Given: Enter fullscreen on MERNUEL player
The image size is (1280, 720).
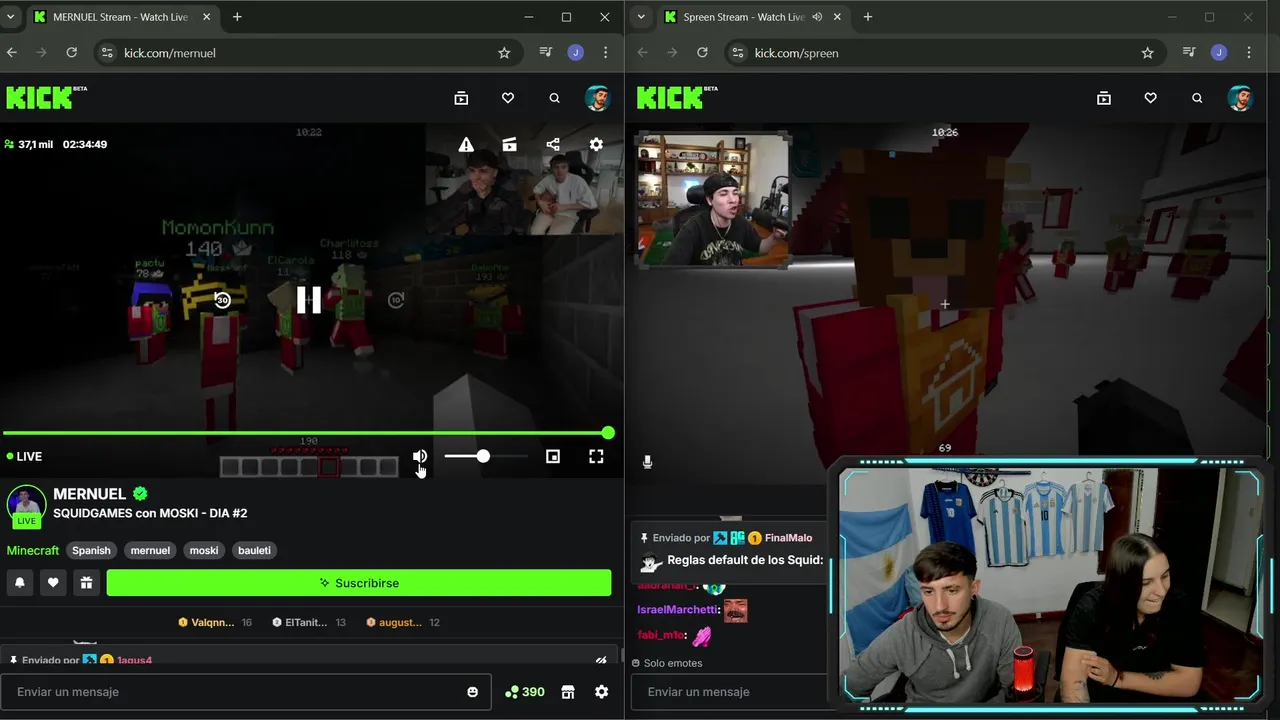Looking at the screenshot, I should [x=596, y=456].
